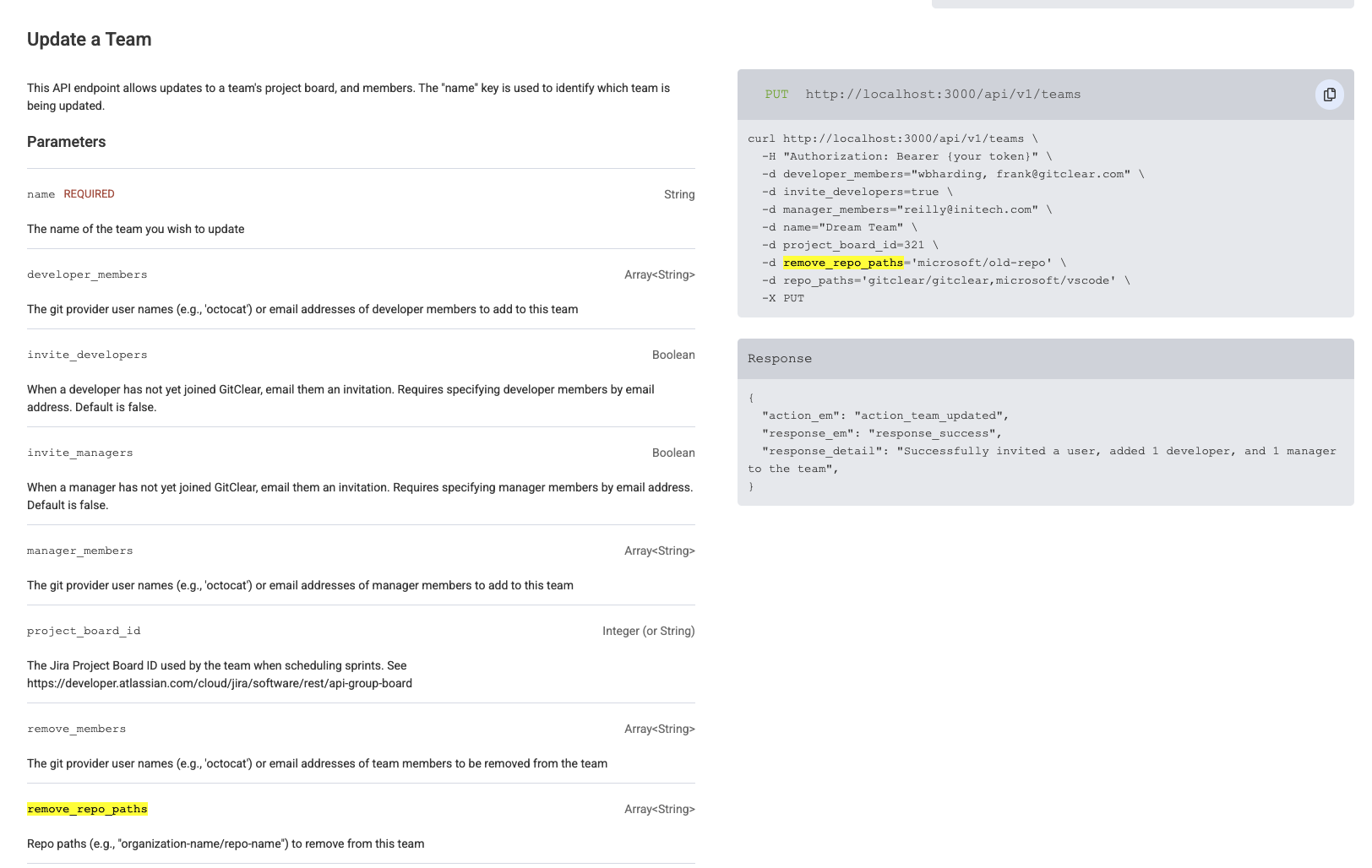Viewport: 1372px width, 868px height.
Task: Click the endpoint URL in the code header
Action: pyautogui.click(x=943, y=95)
